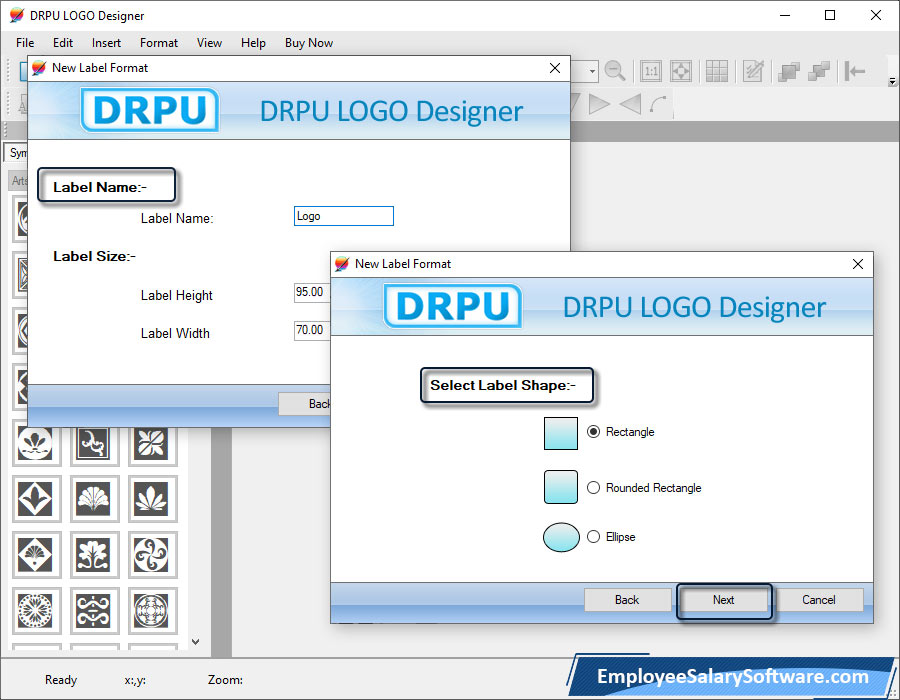Pick the double mirrored scroll symbol
This screenshot has height=700, width=900.
pos(94,610)
